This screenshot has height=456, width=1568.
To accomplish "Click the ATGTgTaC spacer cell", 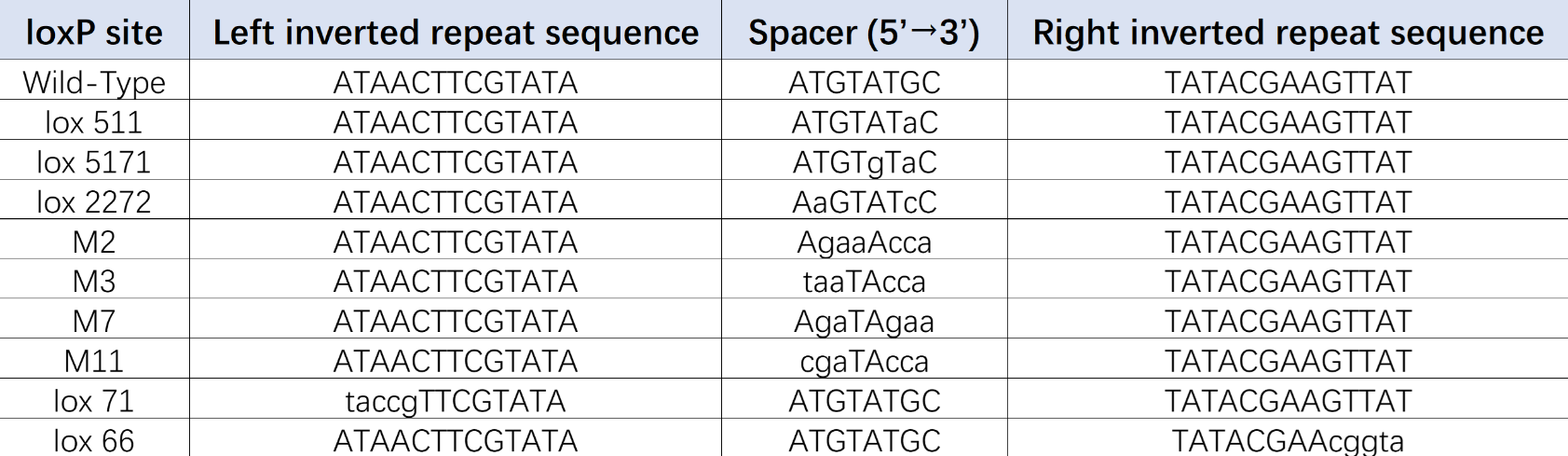I will pos(865,162).
